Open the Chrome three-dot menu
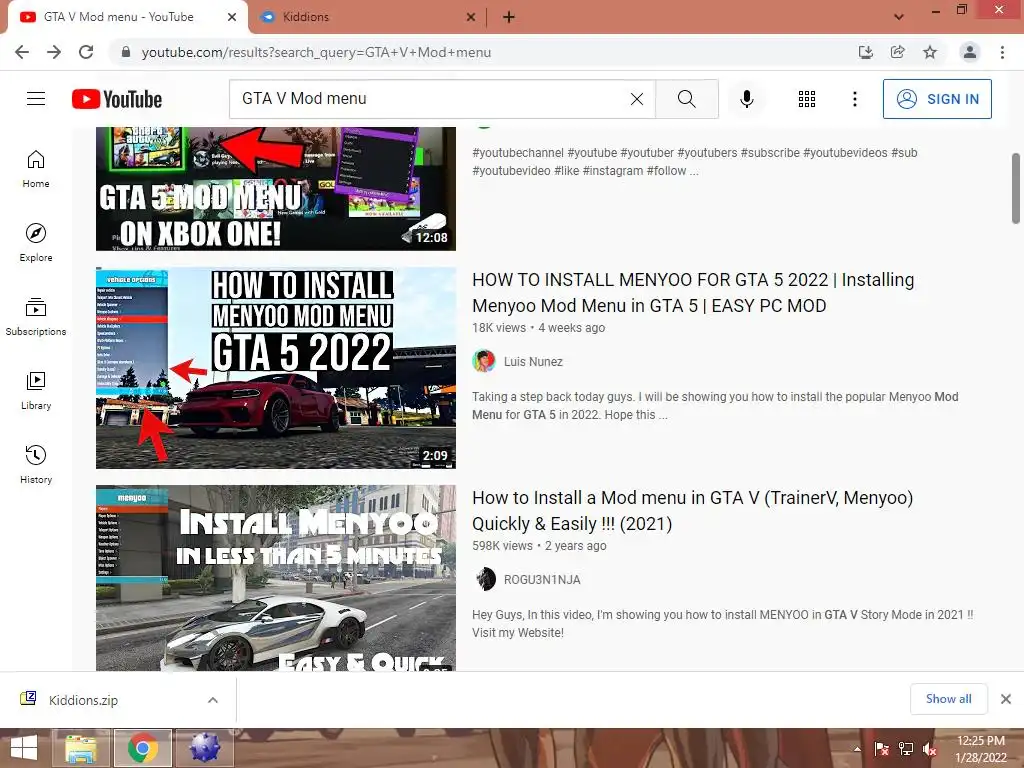 (x=1002, y=52)
